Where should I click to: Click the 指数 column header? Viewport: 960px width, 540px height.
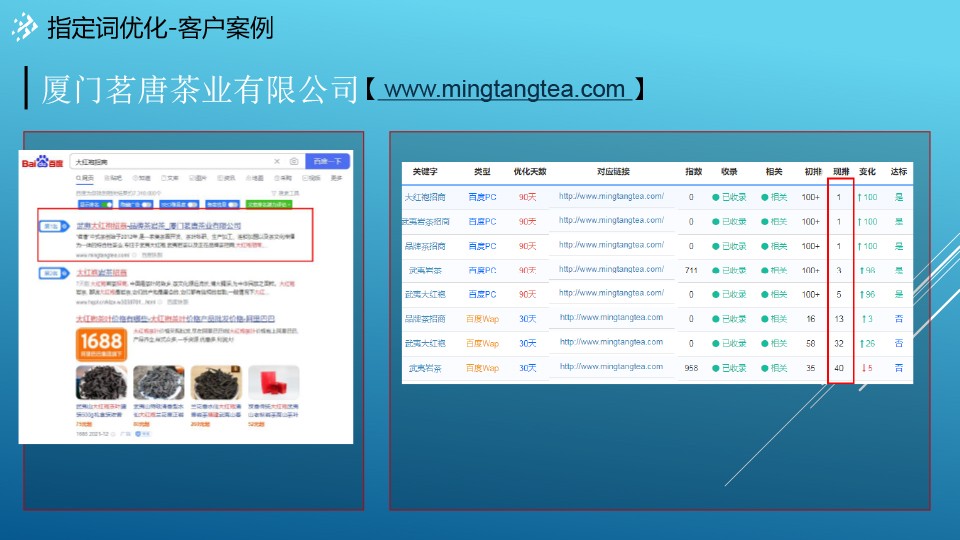693,172
